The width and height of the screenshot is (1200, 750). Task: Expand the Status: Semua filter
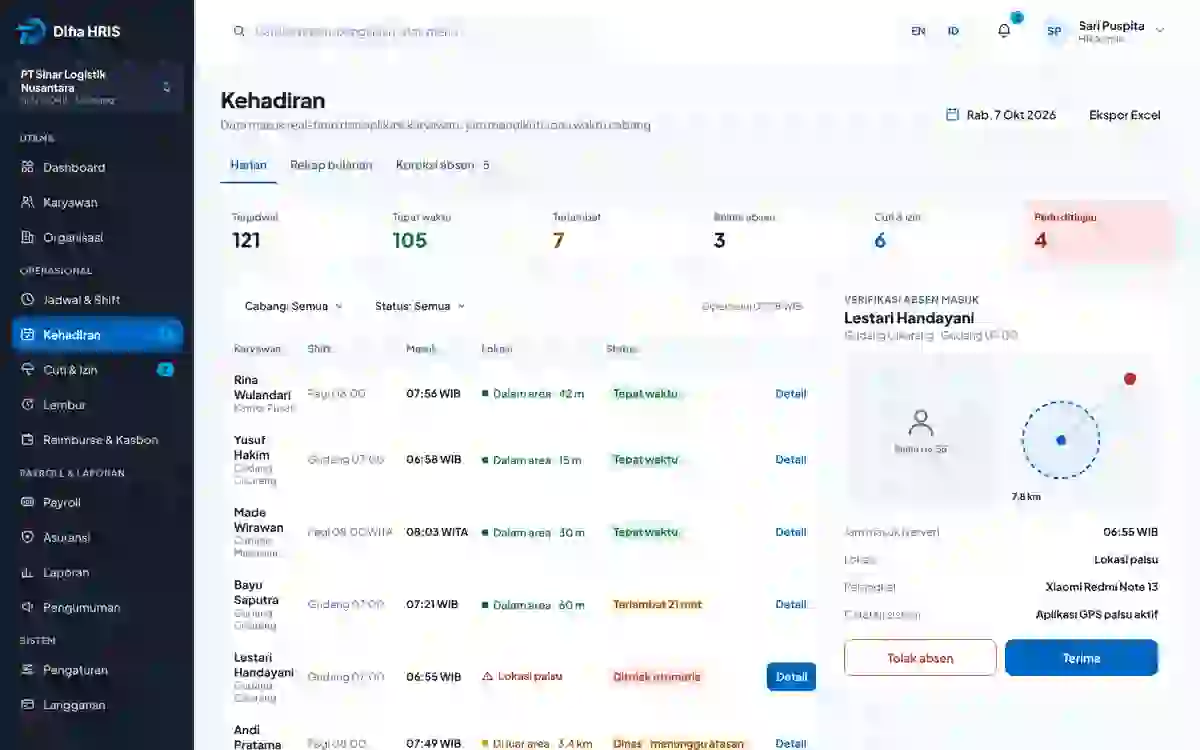coord(420,306)
